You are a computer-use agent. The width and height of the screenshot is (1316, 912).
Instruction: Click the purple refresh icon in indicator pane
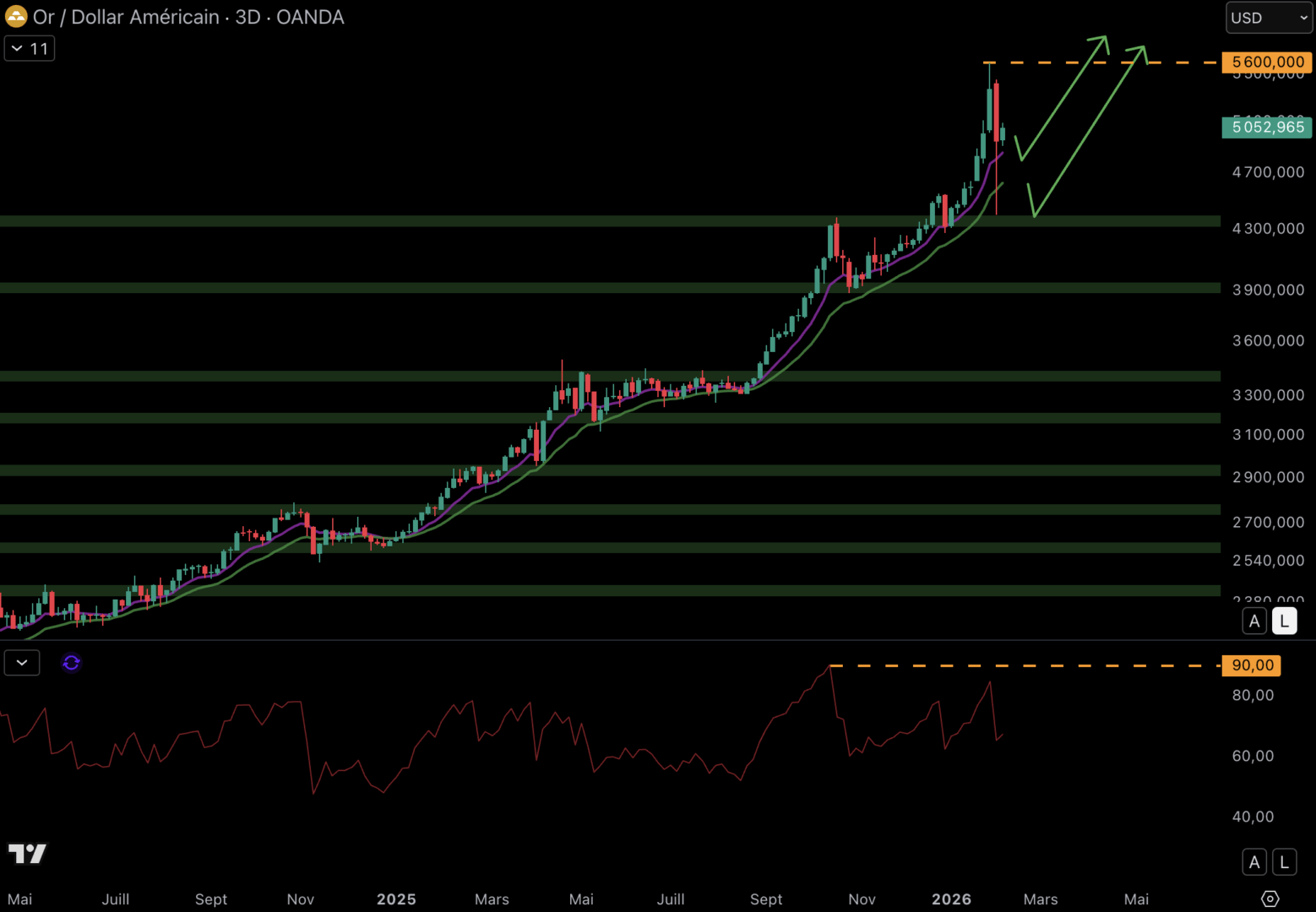[71, 663]
